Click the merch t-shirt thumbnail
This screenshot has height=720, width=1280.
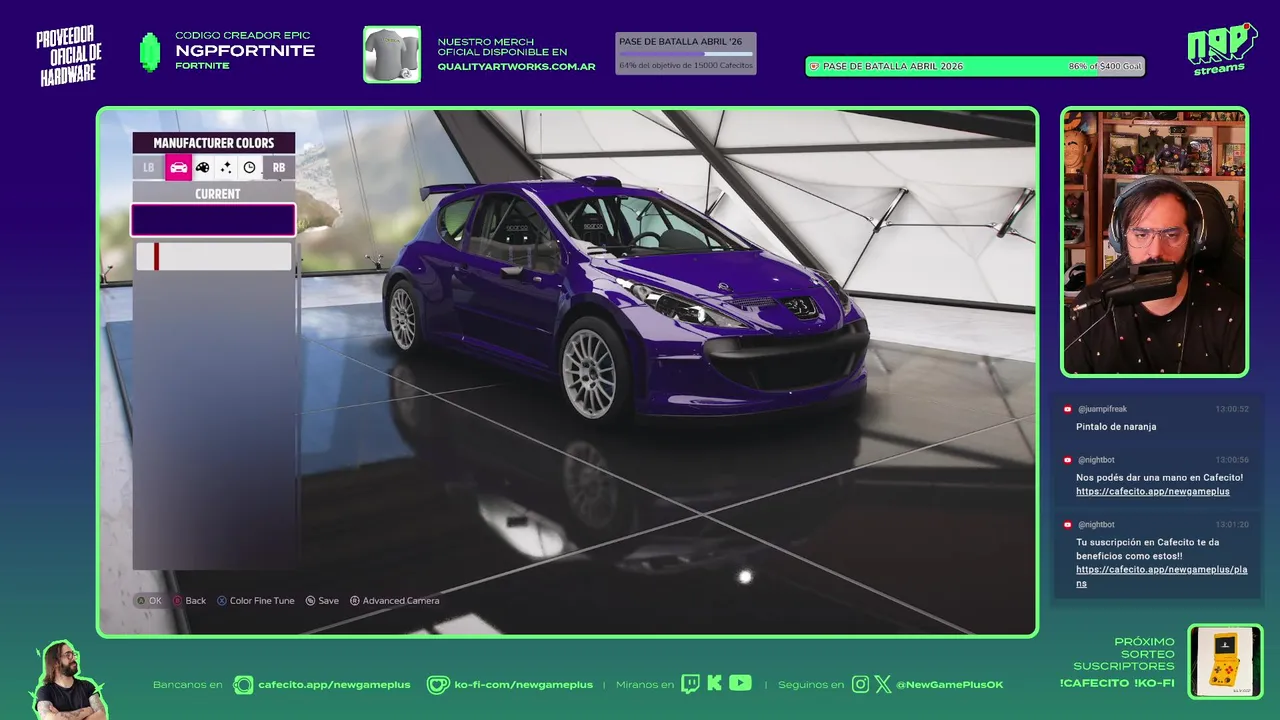click(x=392, y=54)
